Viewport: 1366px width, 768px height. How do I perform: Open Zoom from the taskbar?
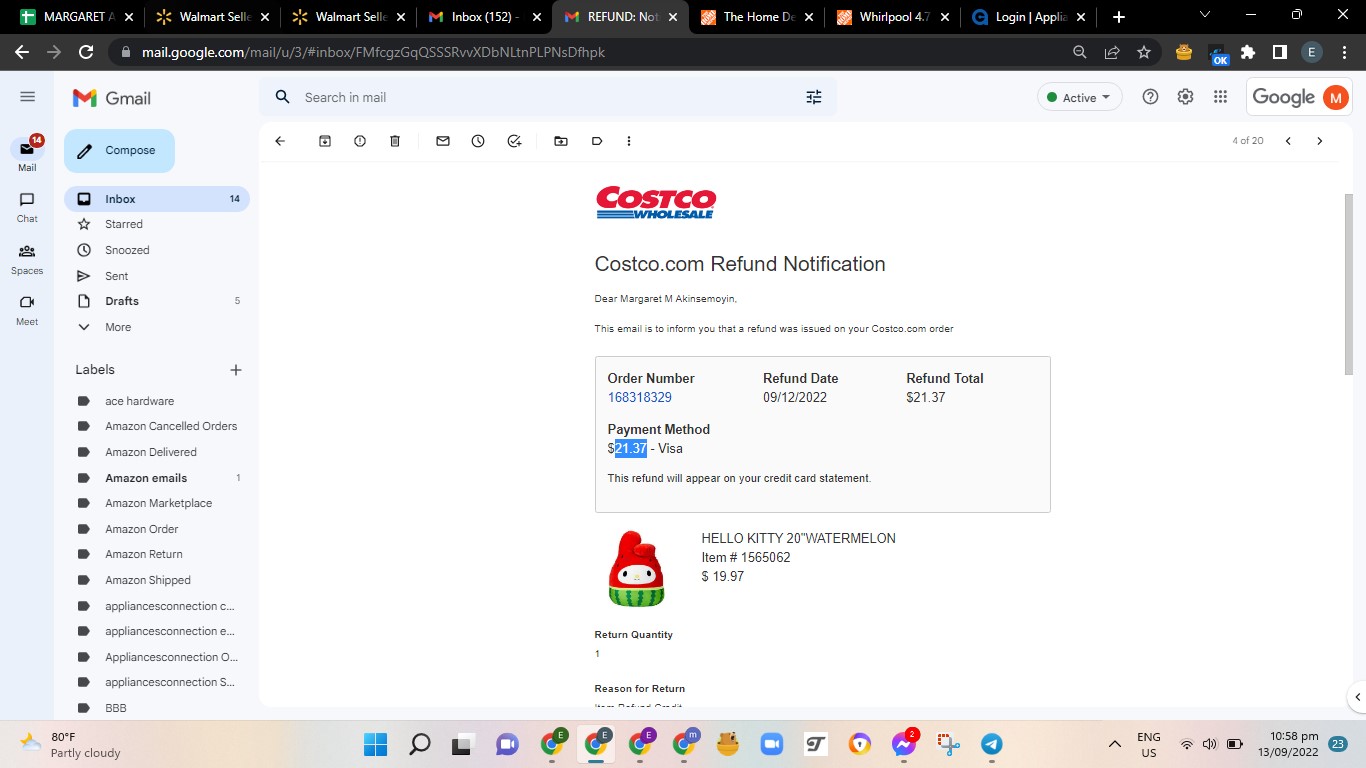click(771, 744)
